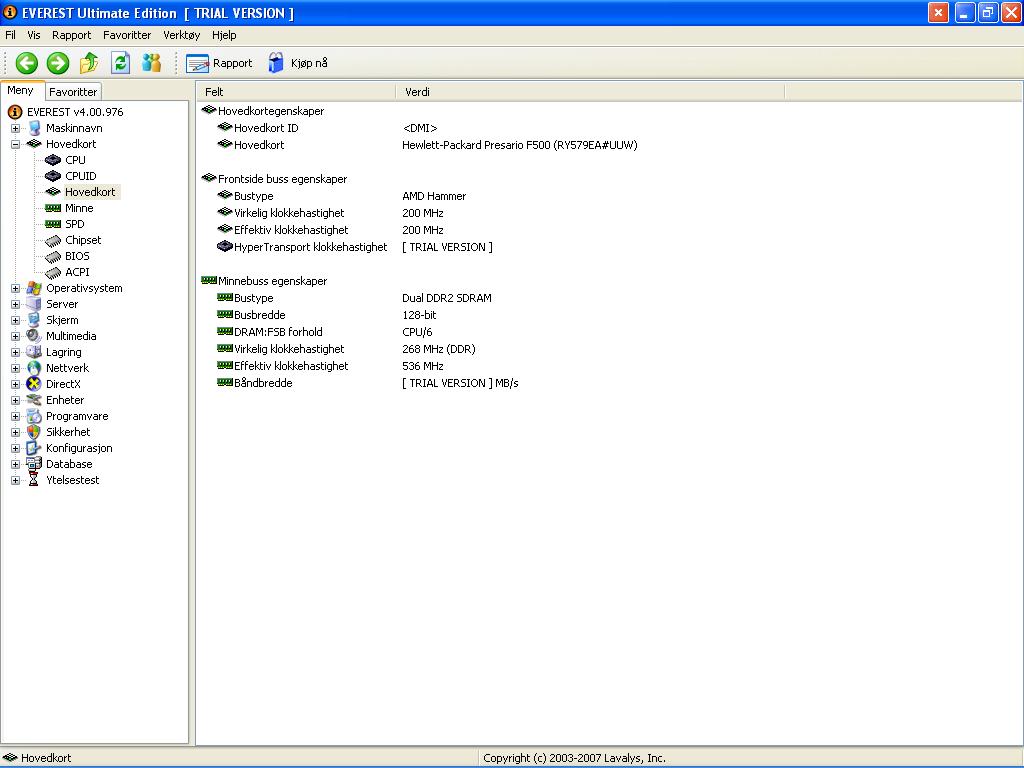Click the green Forward arrow toolbar icon

pyautogui.click(x=58, y=63)
